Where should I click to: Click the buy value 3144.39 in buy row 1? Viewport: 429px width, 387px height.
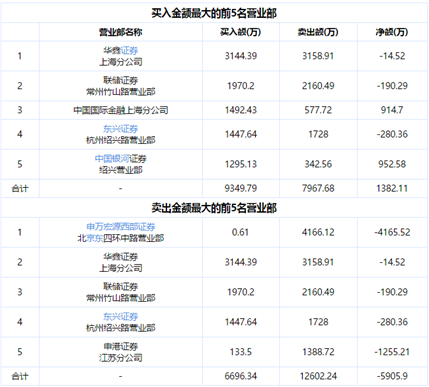pyautogui.click(x=241, y=56)
